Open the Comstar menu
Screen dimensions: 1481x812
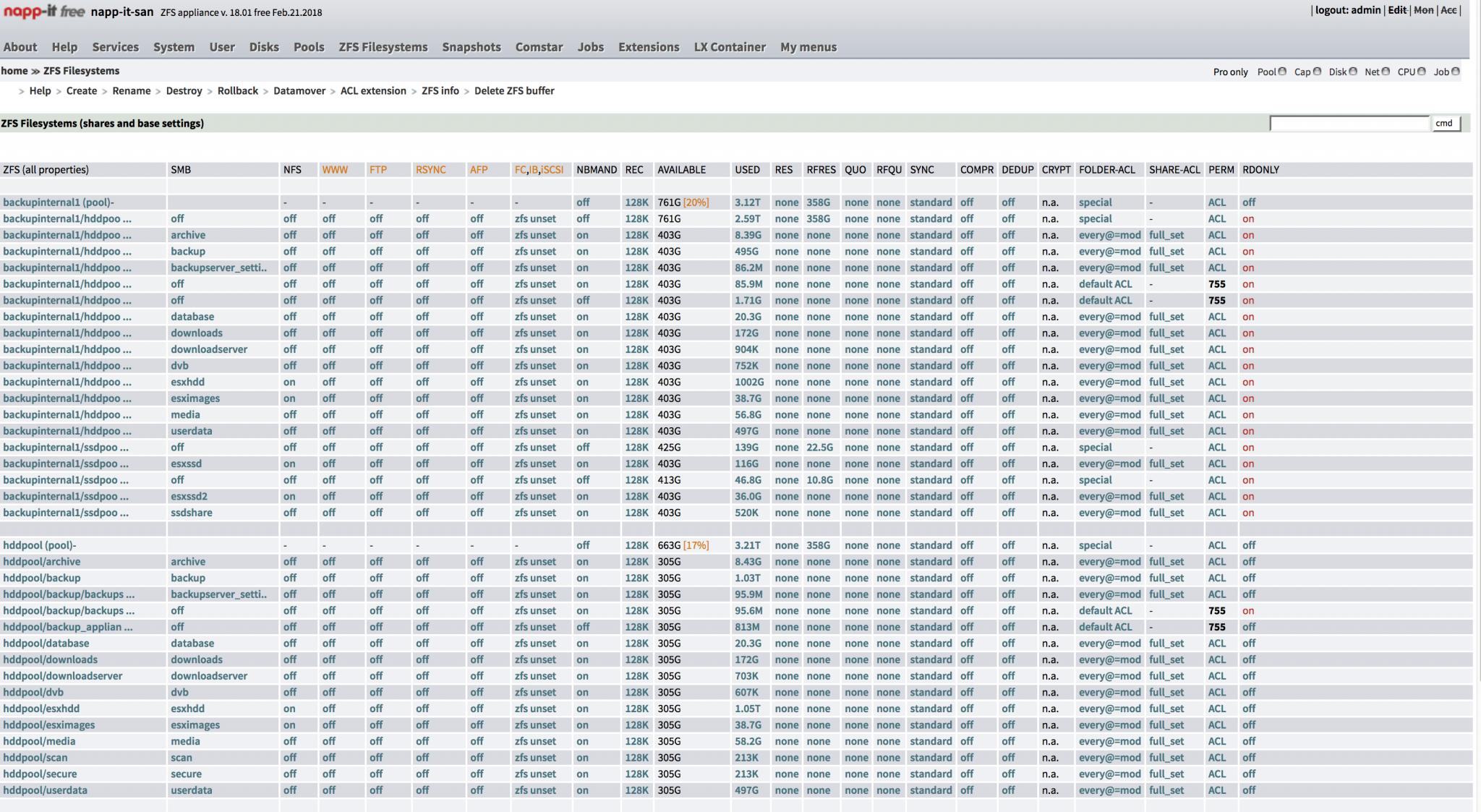coord(539,47)
